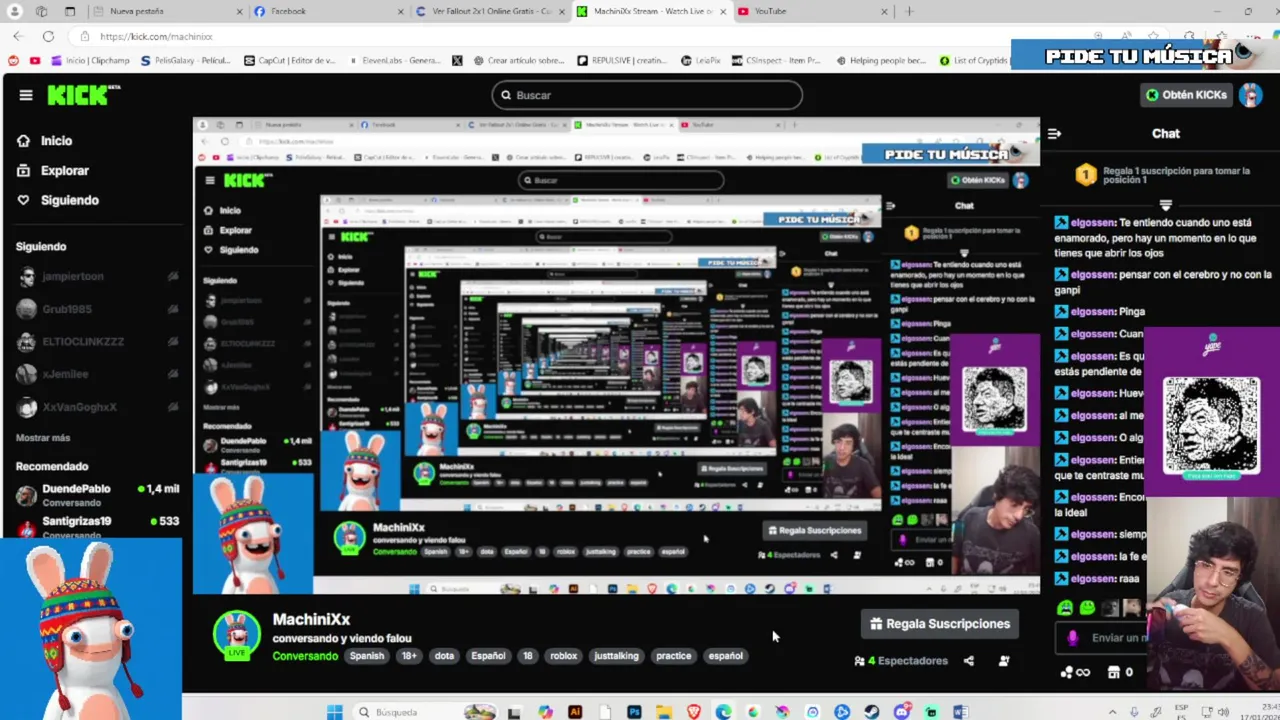The image size is (1280, 720).
Task: Open the Explorar sidebar icon
Action: coord(24,171)
